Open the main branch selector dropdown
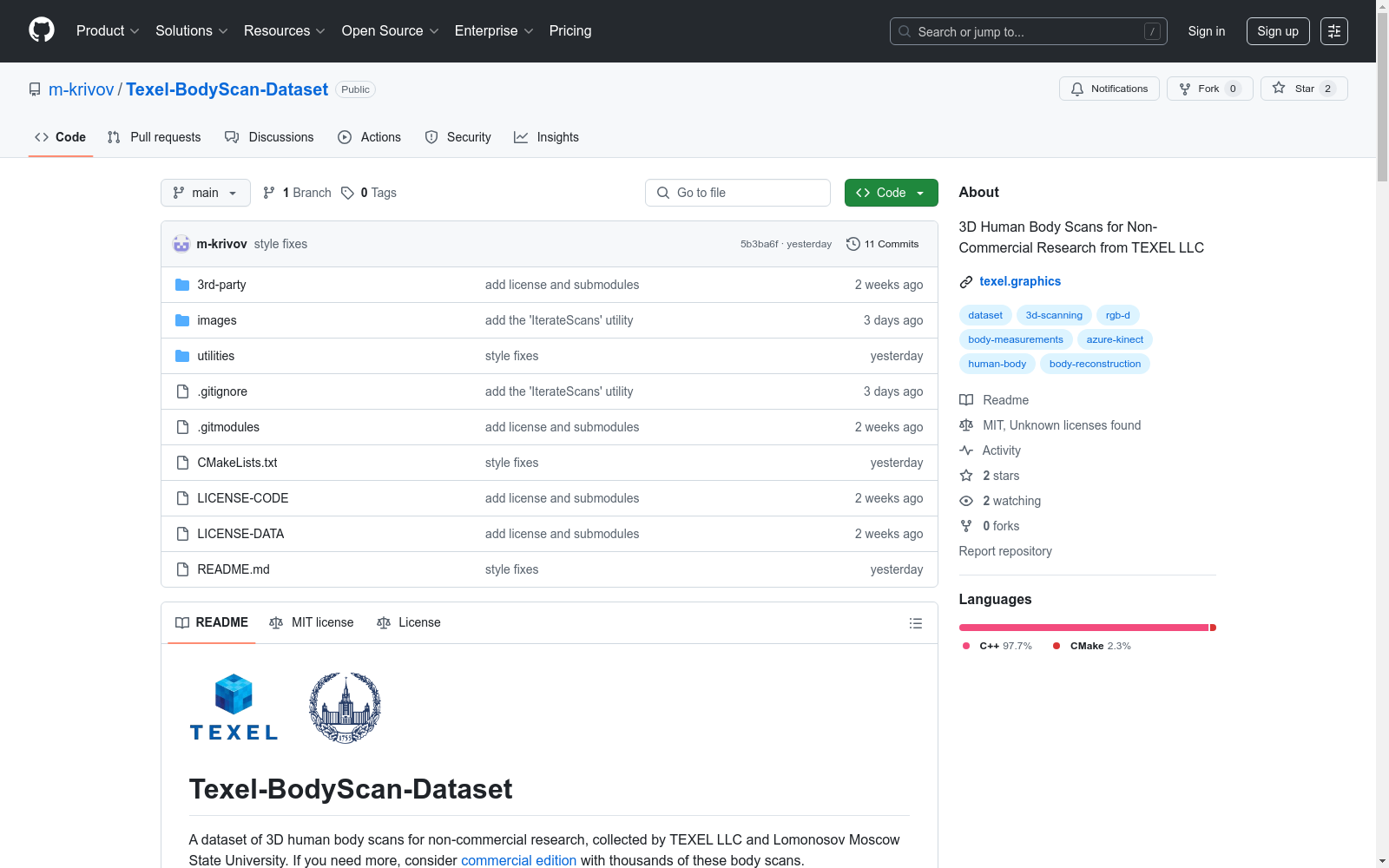The height and width of the screenshot is (868, 1389). (206, 193)
